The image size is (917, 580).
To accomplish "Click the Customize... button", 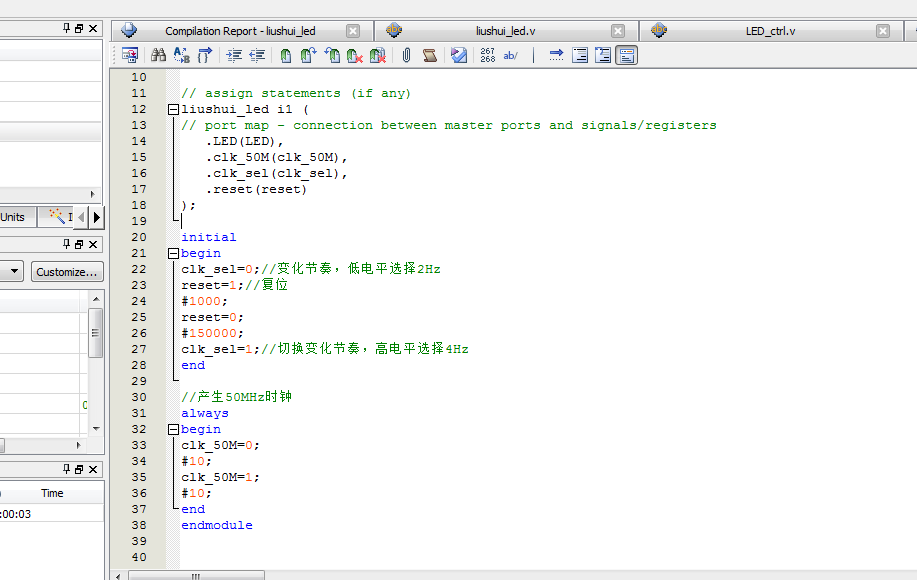I will tap(67, 272).
